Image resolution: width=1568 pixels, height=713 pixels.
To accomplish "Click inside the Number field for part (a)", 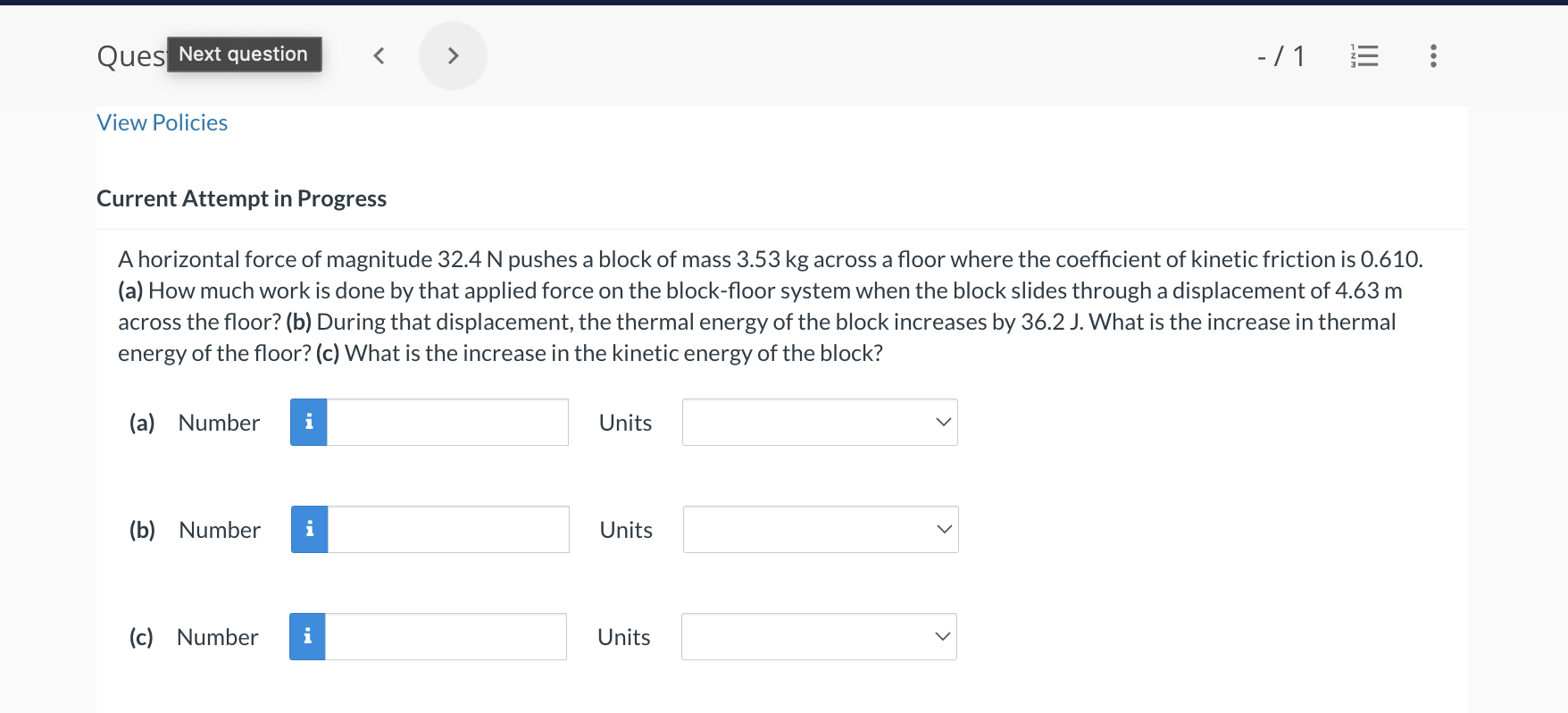I will pos(446,422).
